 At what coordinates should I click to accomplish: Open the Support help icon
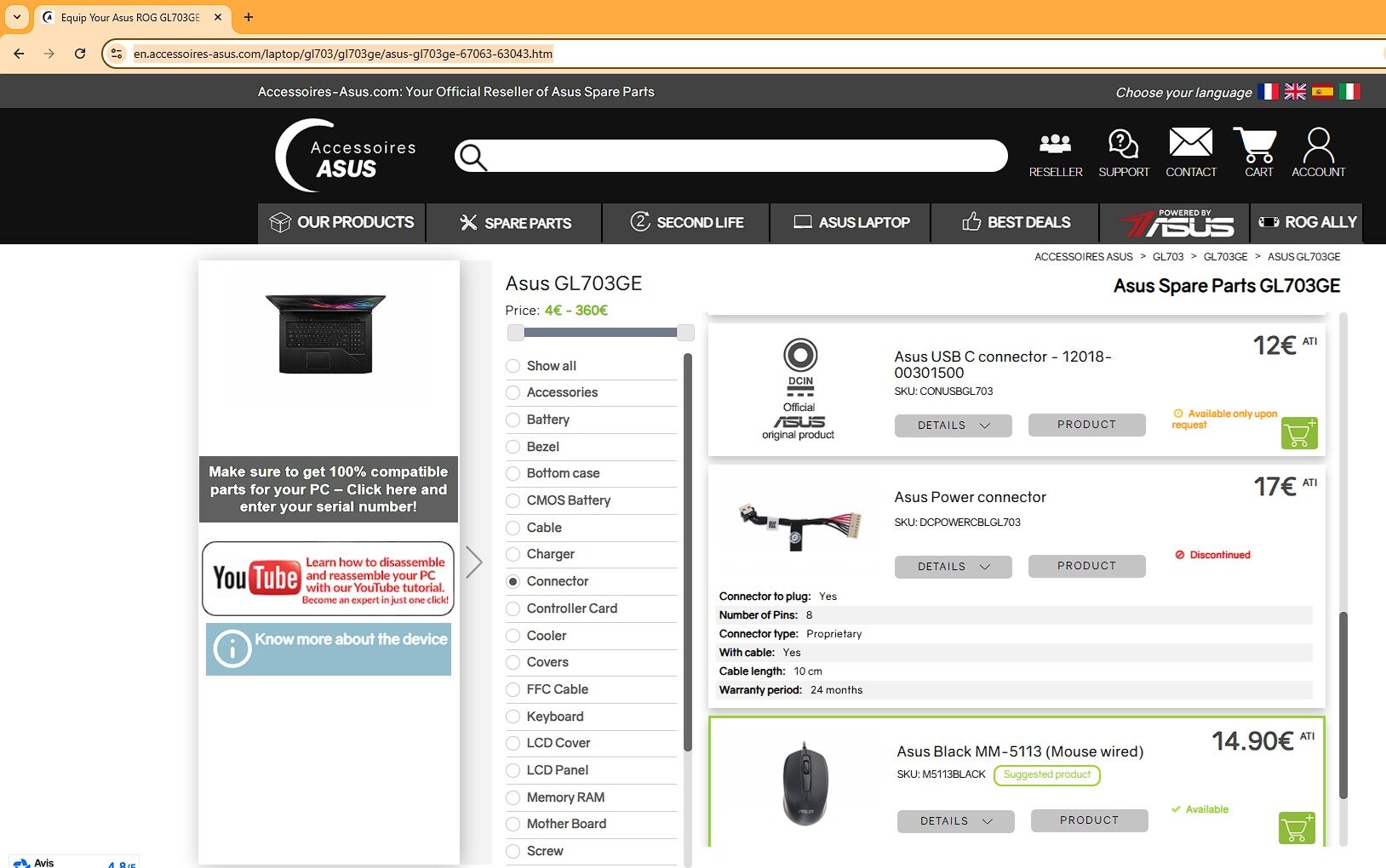[x=1123, y=153]
